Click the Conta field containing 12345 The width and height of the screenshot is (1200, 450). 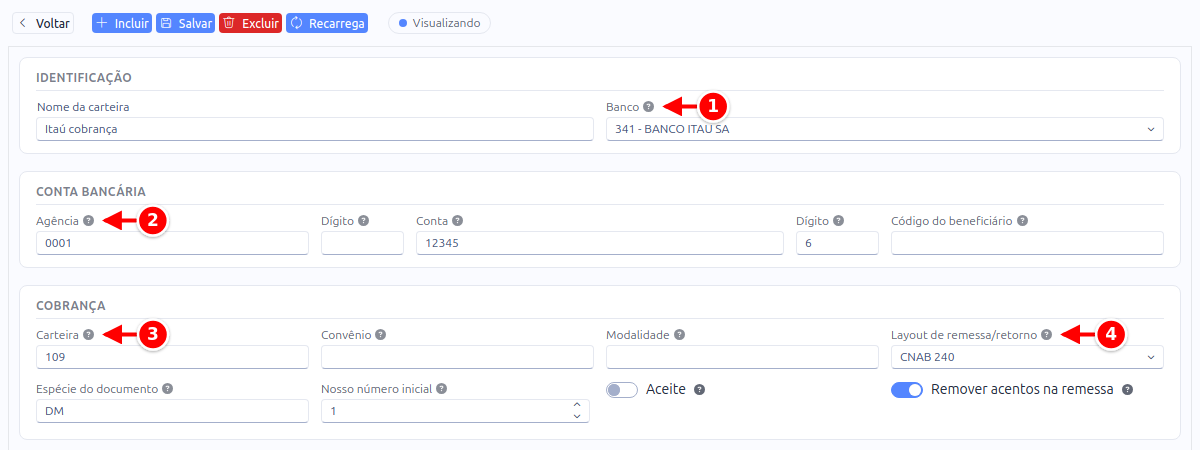(600, 243)
